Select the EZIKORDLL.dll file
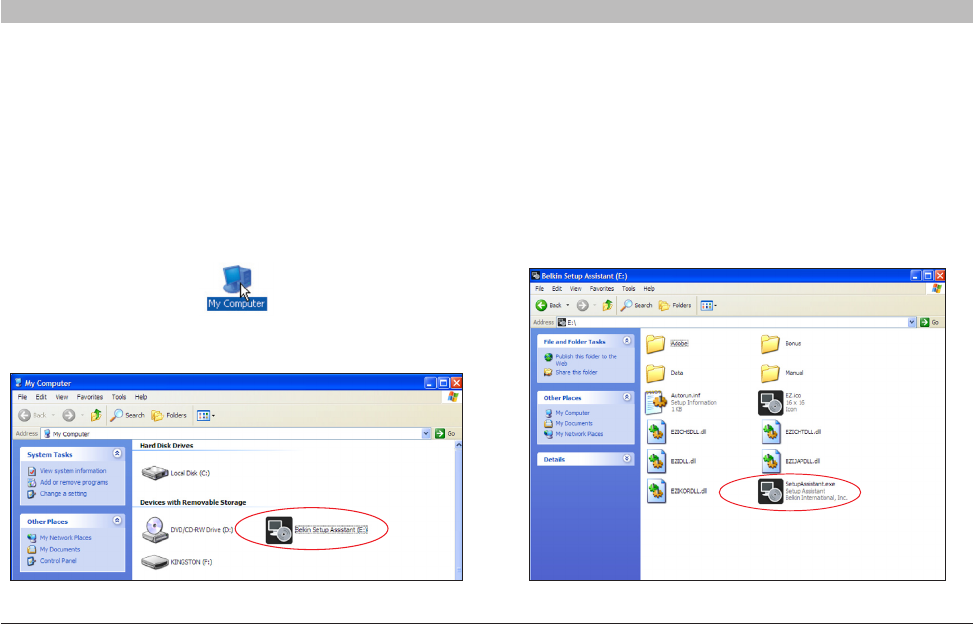The width and height of the screenshot is (973, 624). [677, 491]
